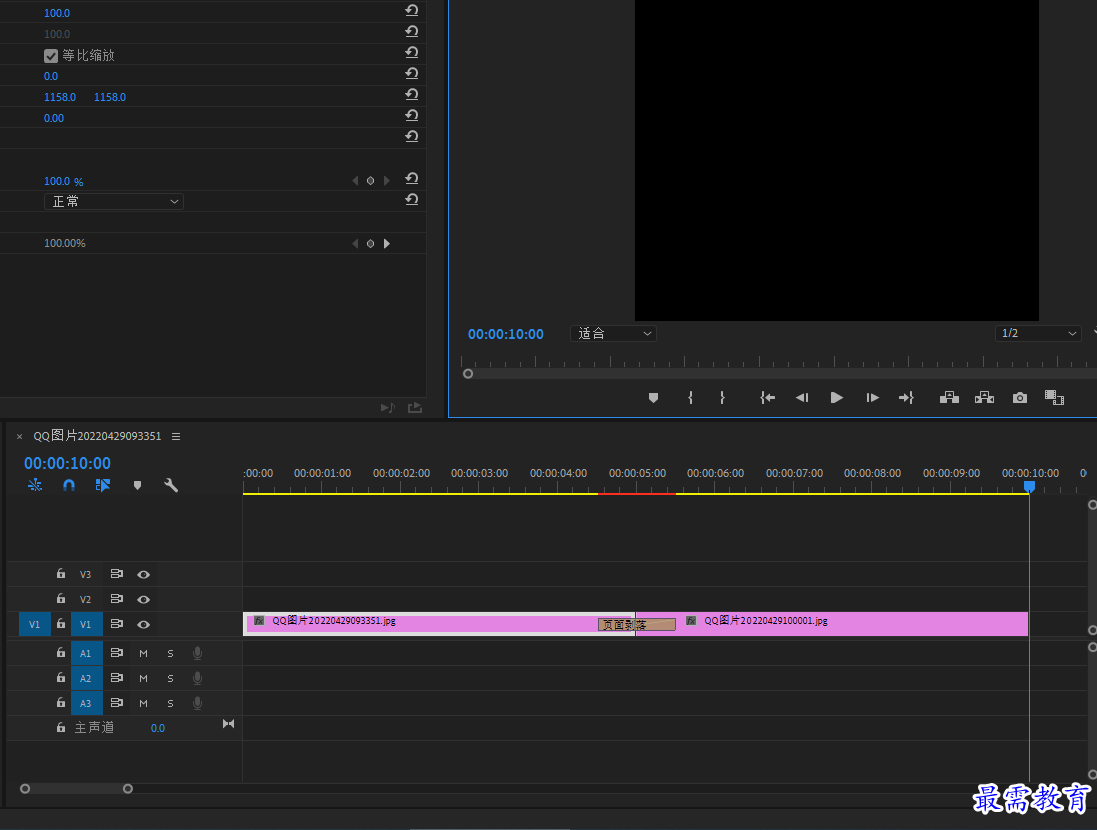This screenshot has width=1097, height=830.
Task: Open the Comparison View button
Action: coord(1054,398)
